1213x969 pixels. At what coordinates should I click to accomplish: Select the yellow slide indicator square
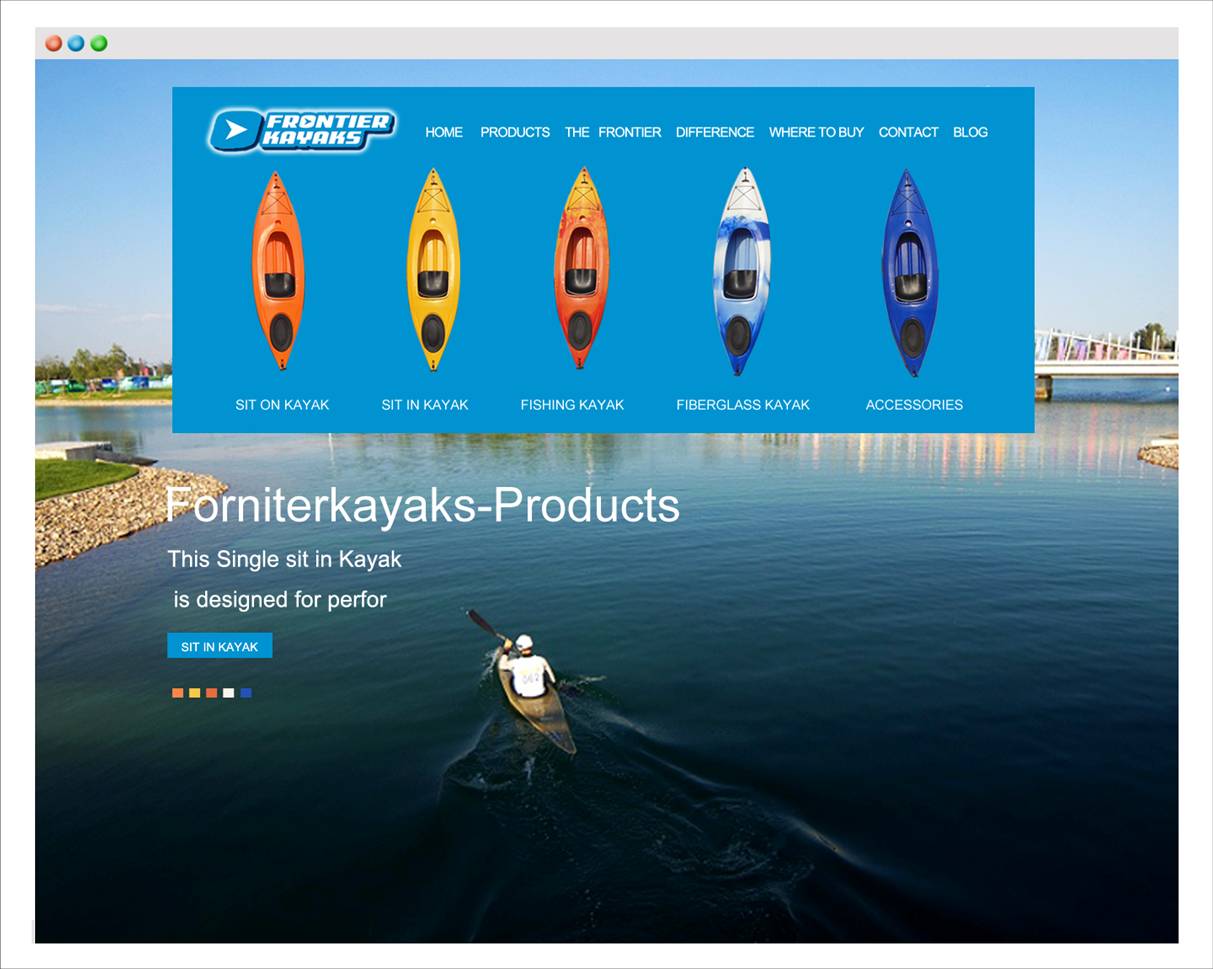pos(195,693)
